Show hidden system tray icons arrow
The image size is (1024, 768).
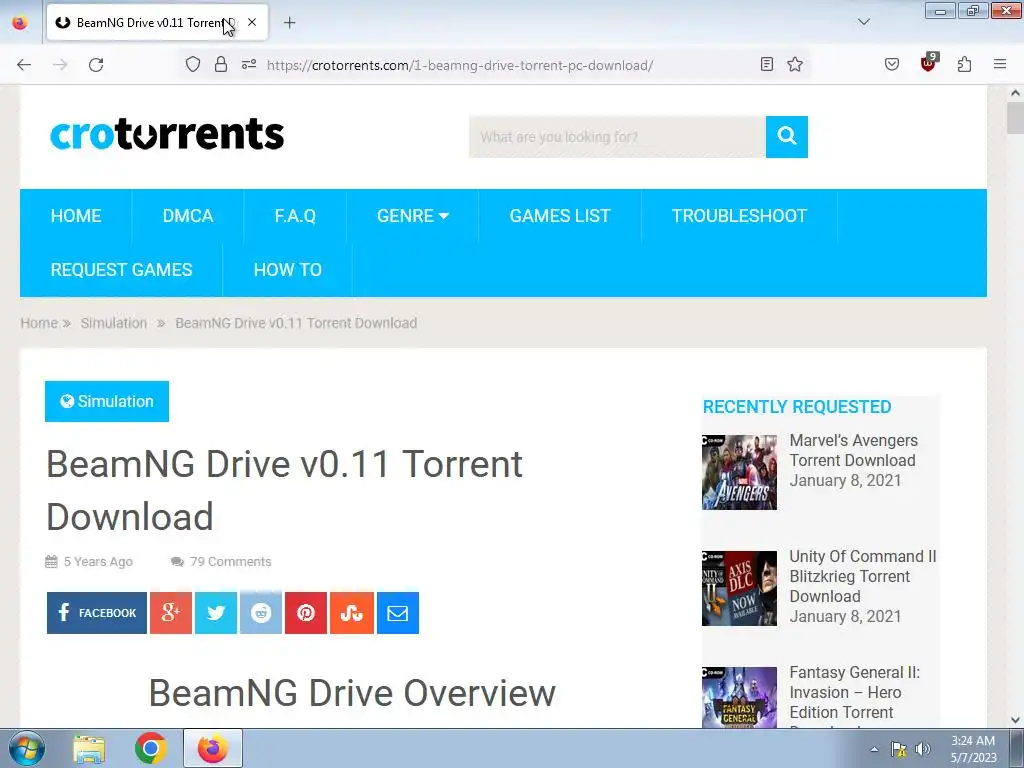874,749
